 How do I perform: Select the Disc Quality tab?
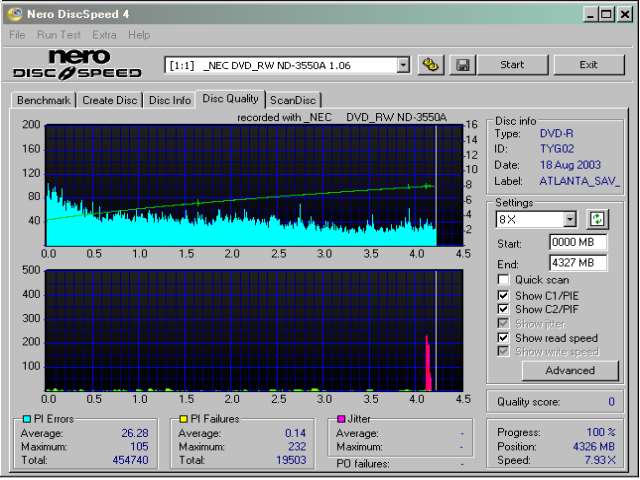point(231,99)
